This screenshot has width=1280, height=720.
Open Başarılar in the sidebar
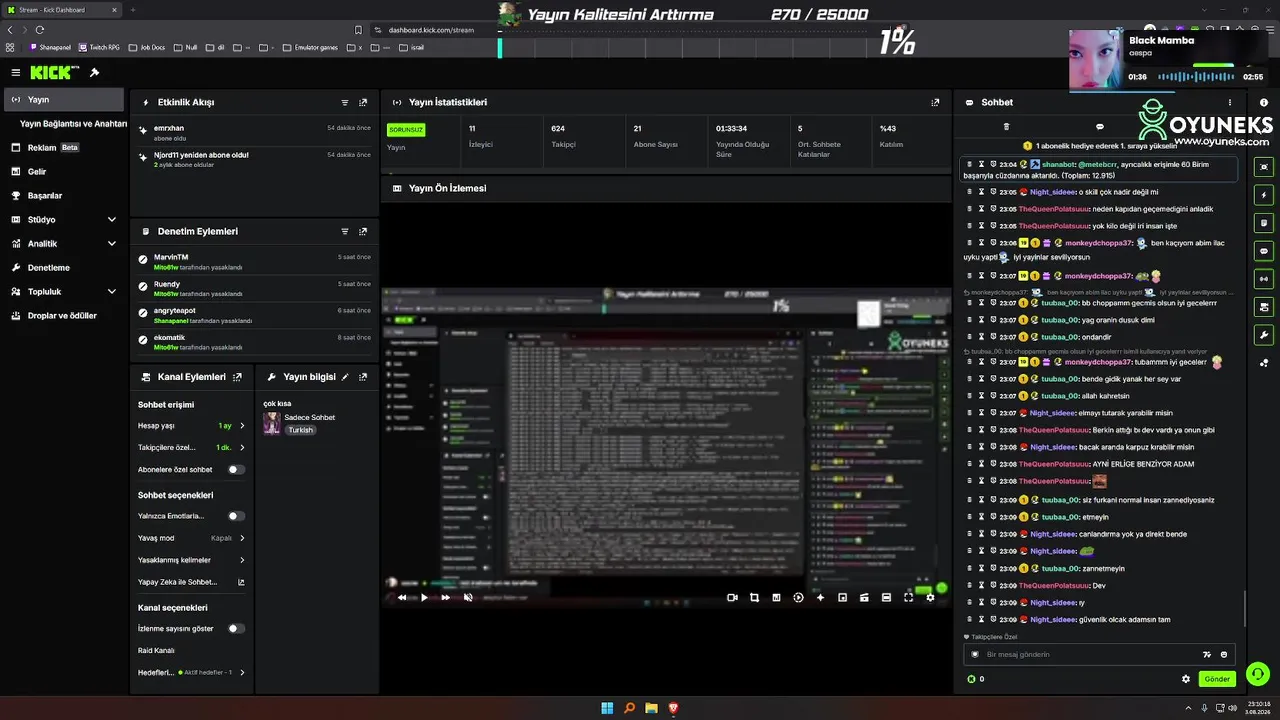(x=63, y=195)
